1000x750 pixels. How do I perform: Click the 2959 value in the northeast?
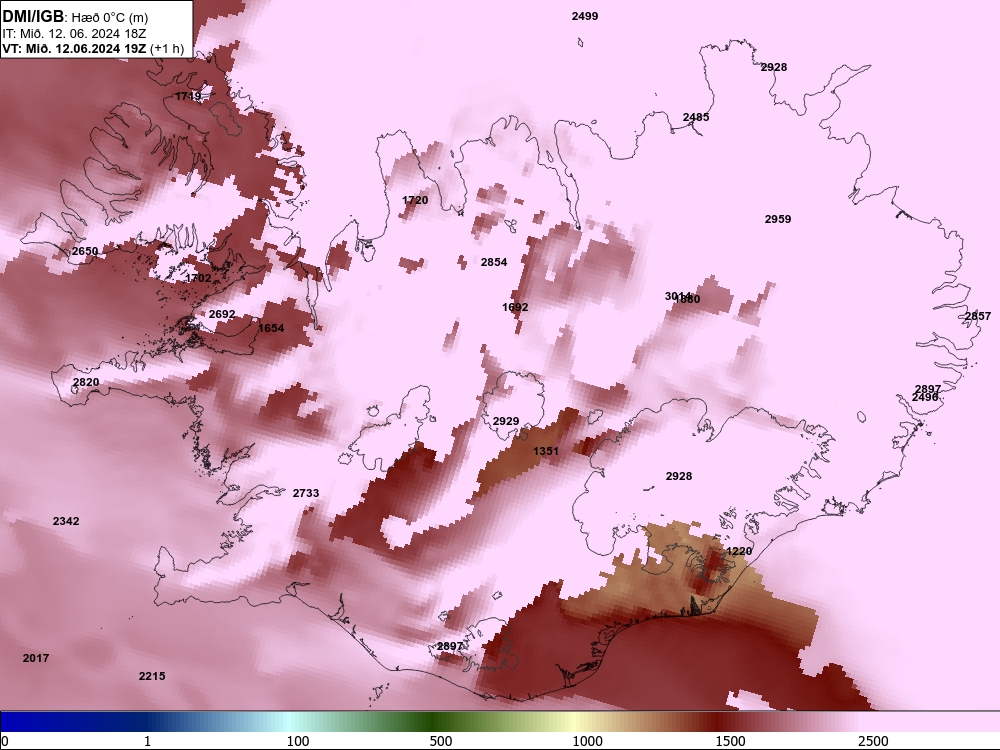pos(778,219)
